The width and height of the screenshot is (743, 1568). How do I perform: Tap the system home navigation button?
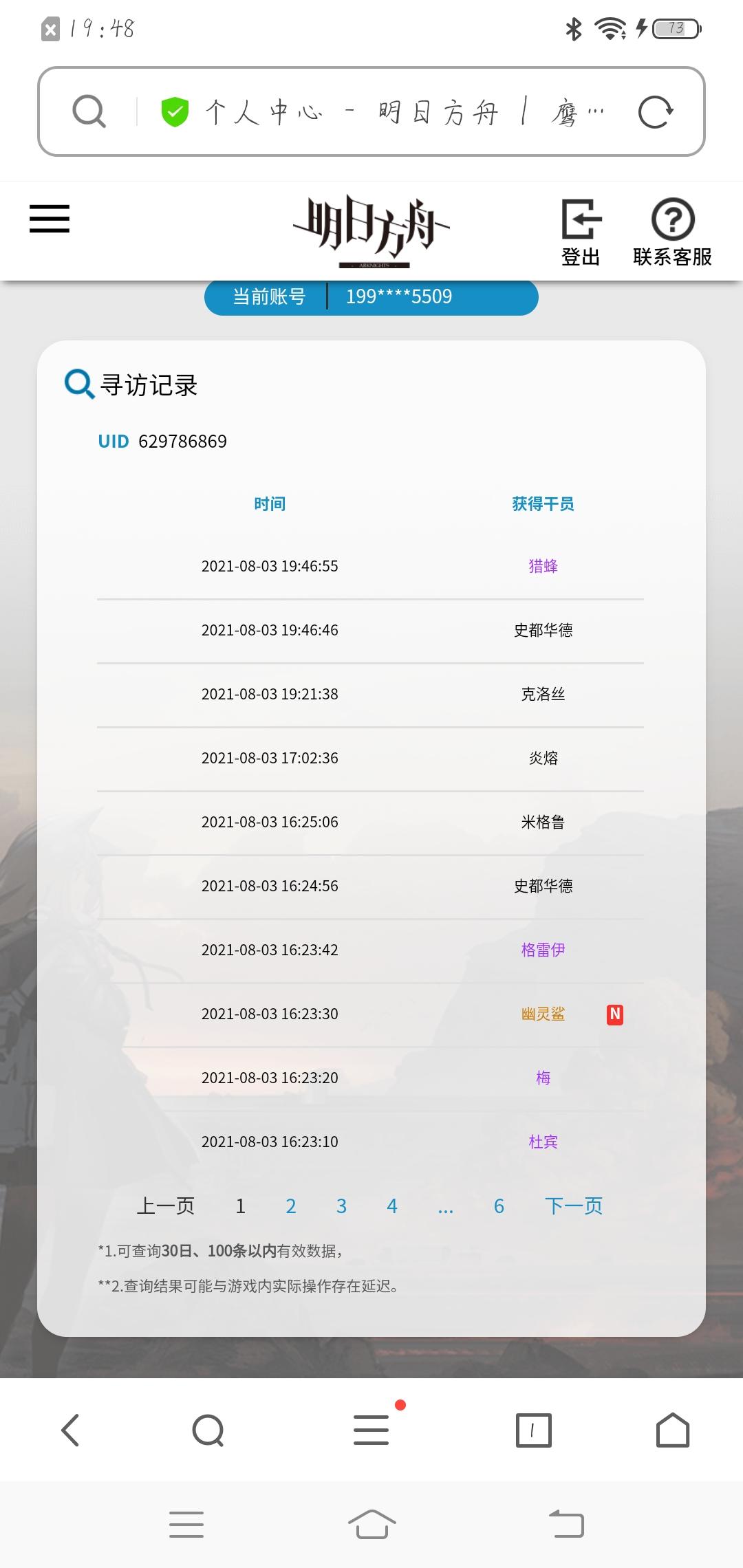[371, 1524]
